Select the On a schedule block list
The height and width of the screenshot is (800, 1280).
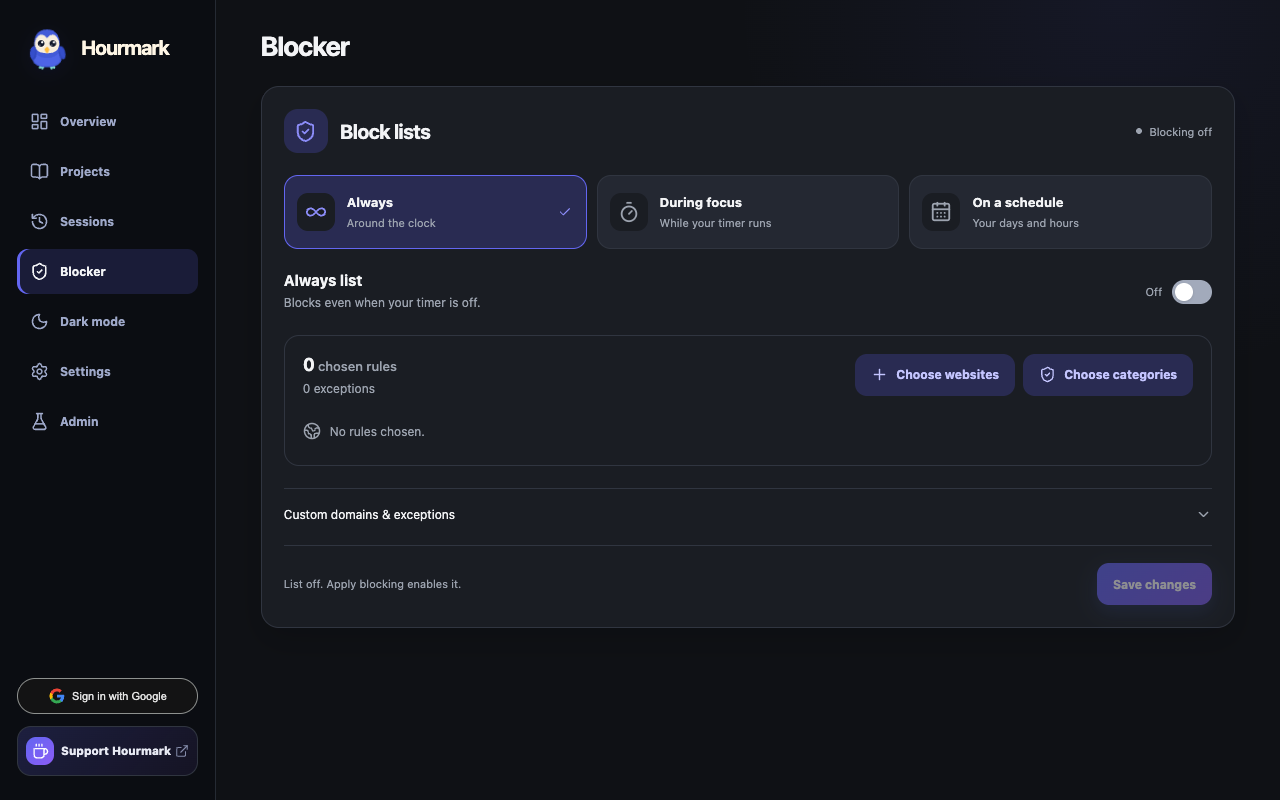point(1060,212)
